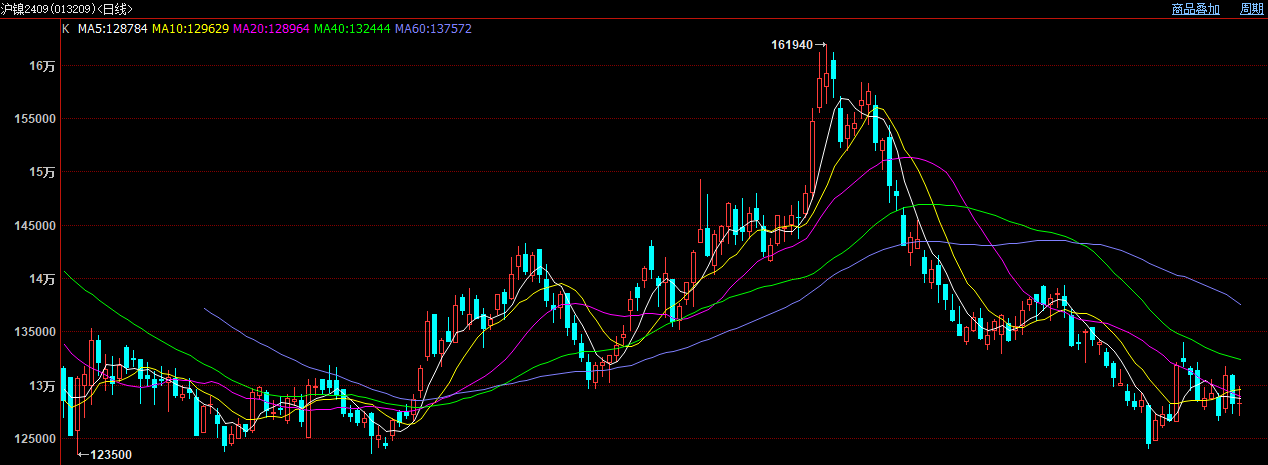Click the 135000 price axis label

point(36,332)
